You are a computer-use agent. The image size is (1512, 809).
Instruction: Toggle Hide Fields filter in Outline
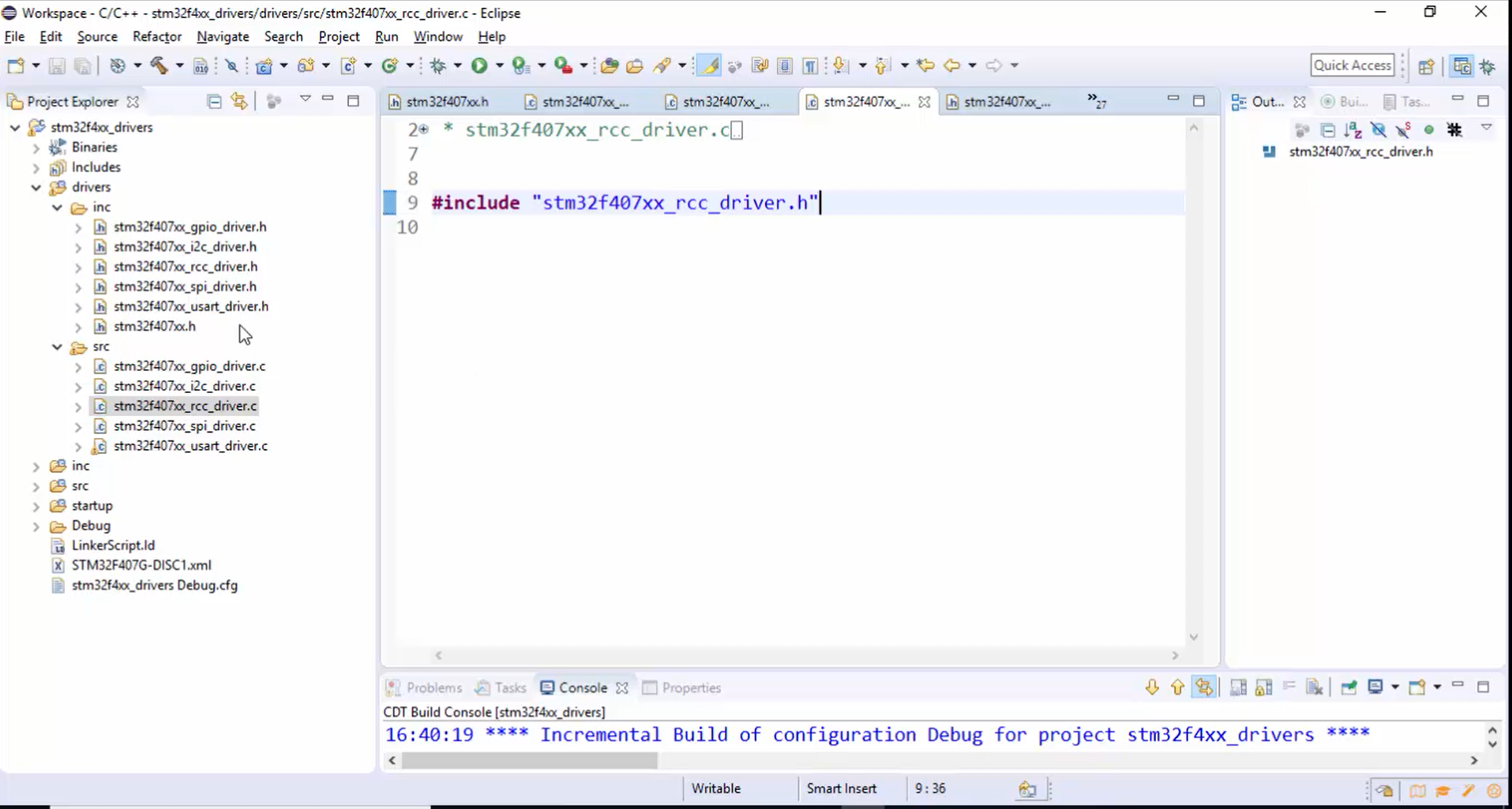(x=1379, y=129)
